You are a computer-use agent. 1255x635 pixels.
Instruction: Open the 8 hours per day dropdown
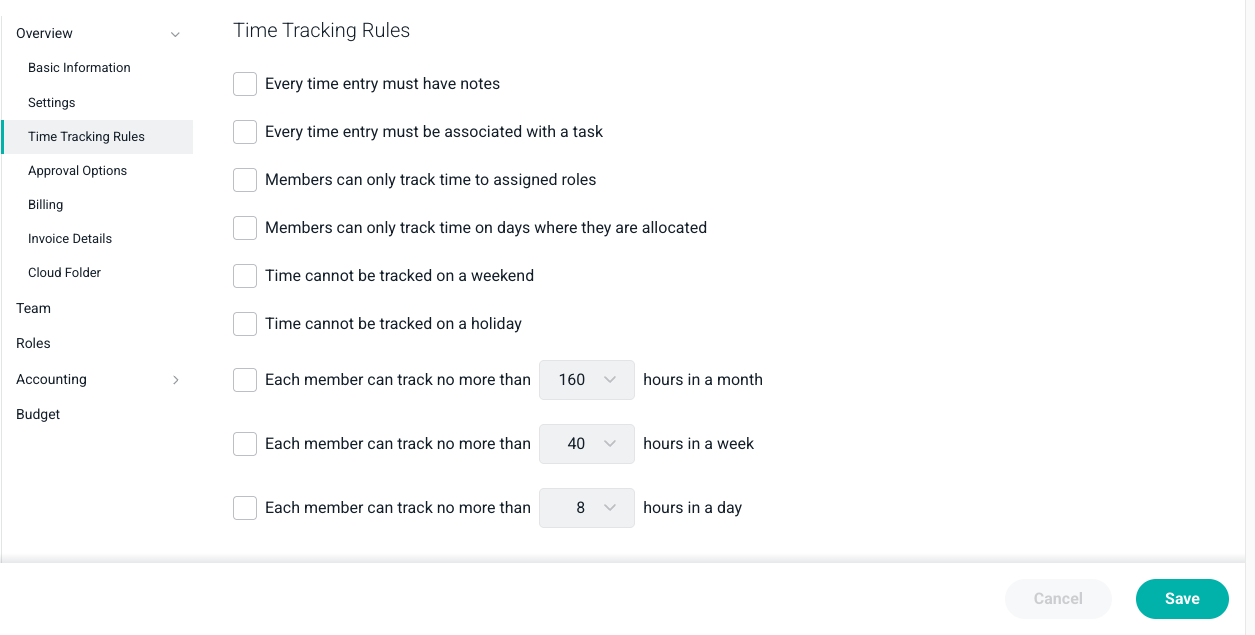587,508
